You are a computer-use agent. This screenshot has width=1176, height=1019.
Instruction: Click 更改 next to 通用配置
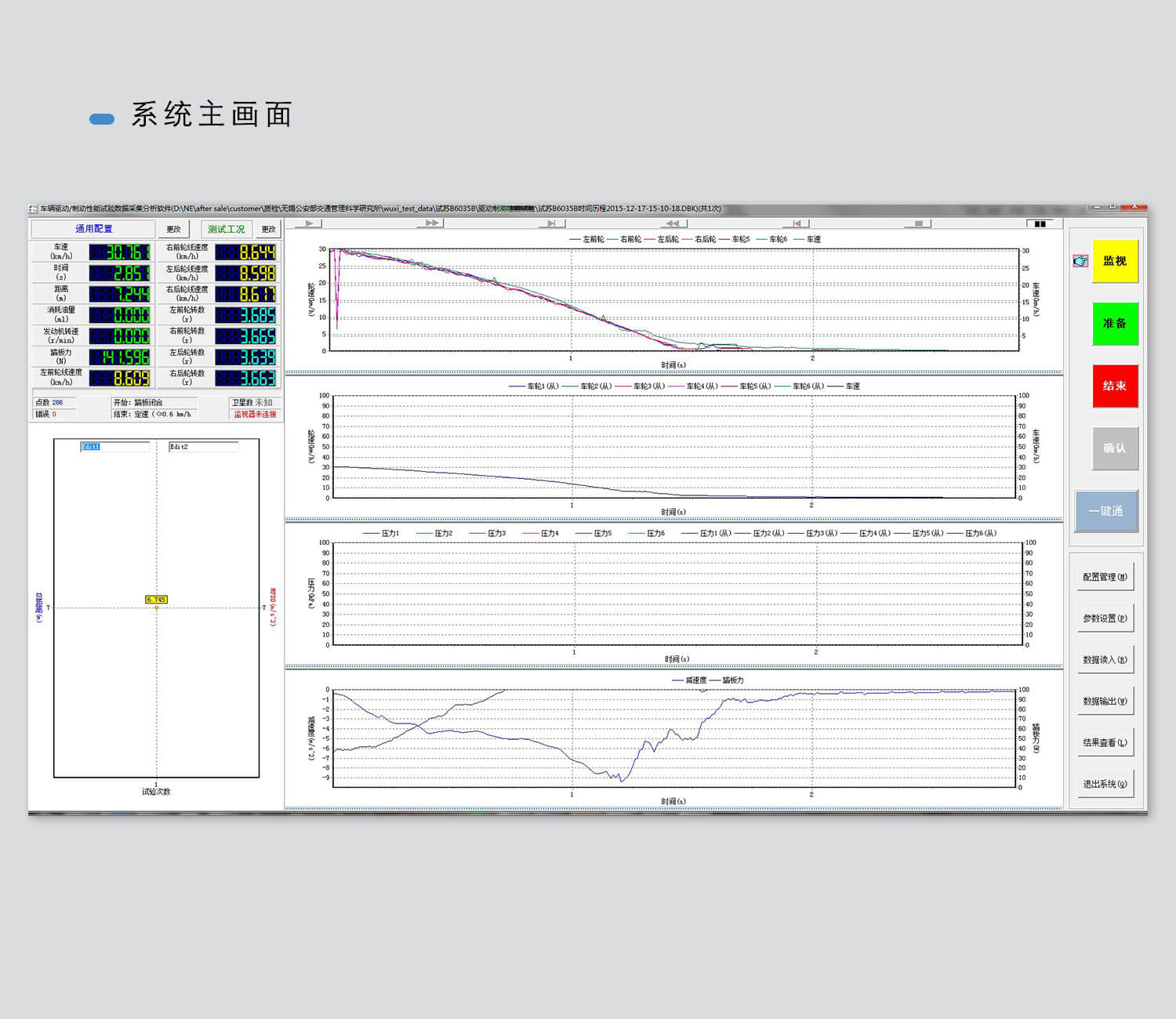[x=174, y=229]
